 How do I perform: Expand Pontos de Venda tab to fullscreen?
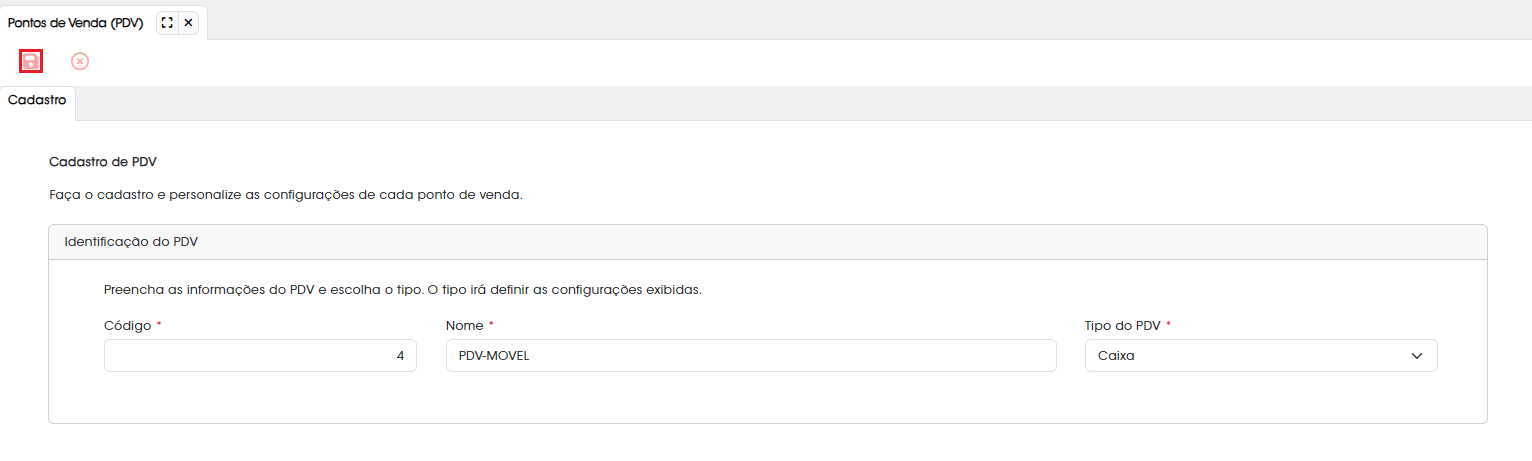(x=167, y=22)
